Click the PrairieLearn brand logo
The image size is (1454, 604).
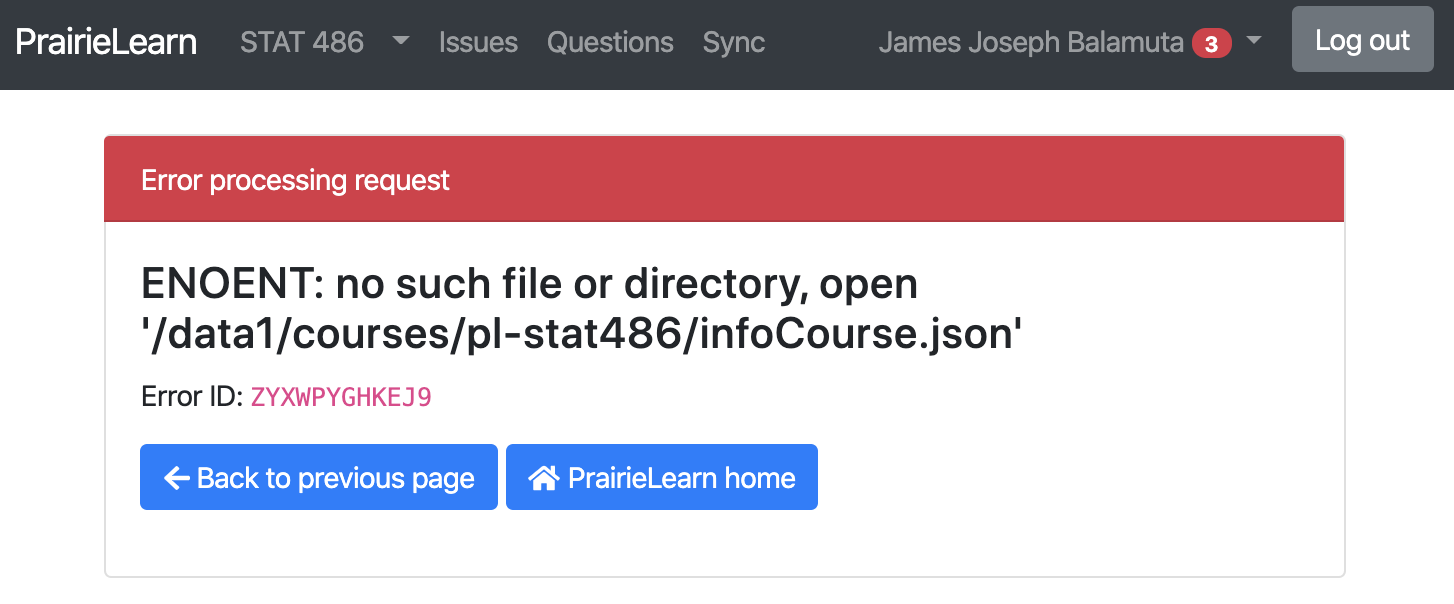[x=105, y=42]
